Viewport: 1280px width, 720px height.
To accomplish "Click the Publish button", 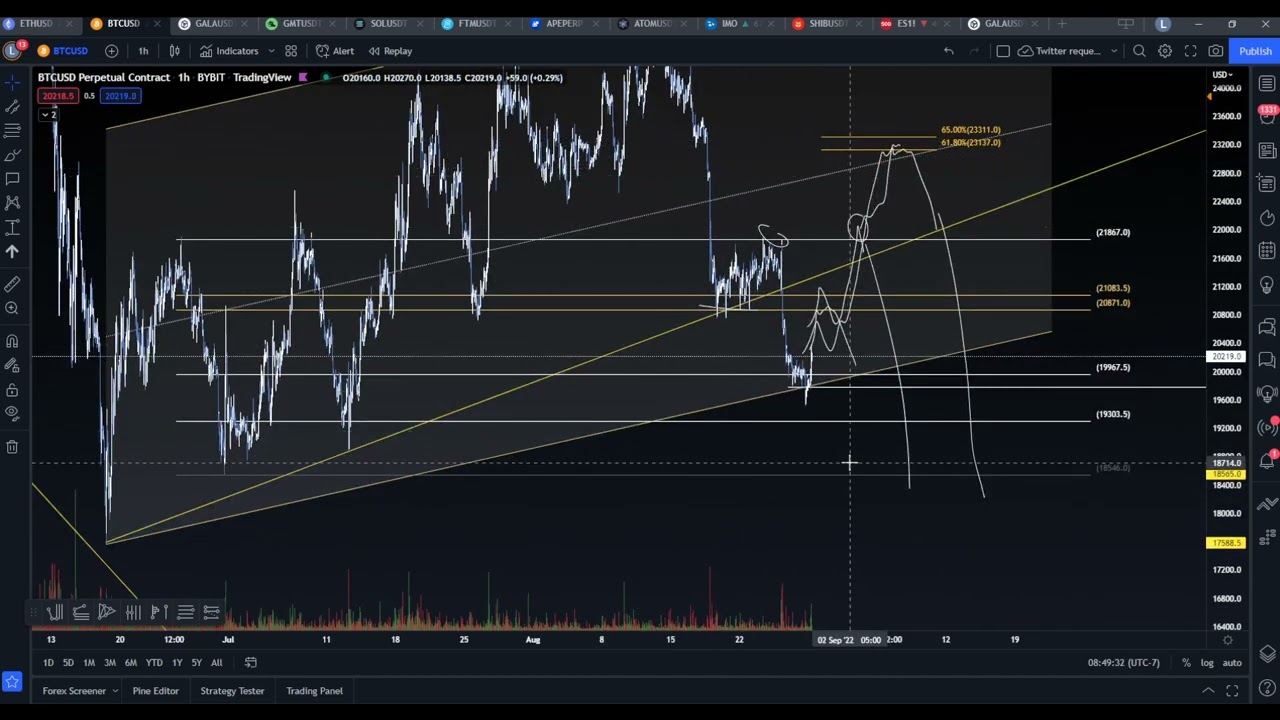I will [1255, 51].
